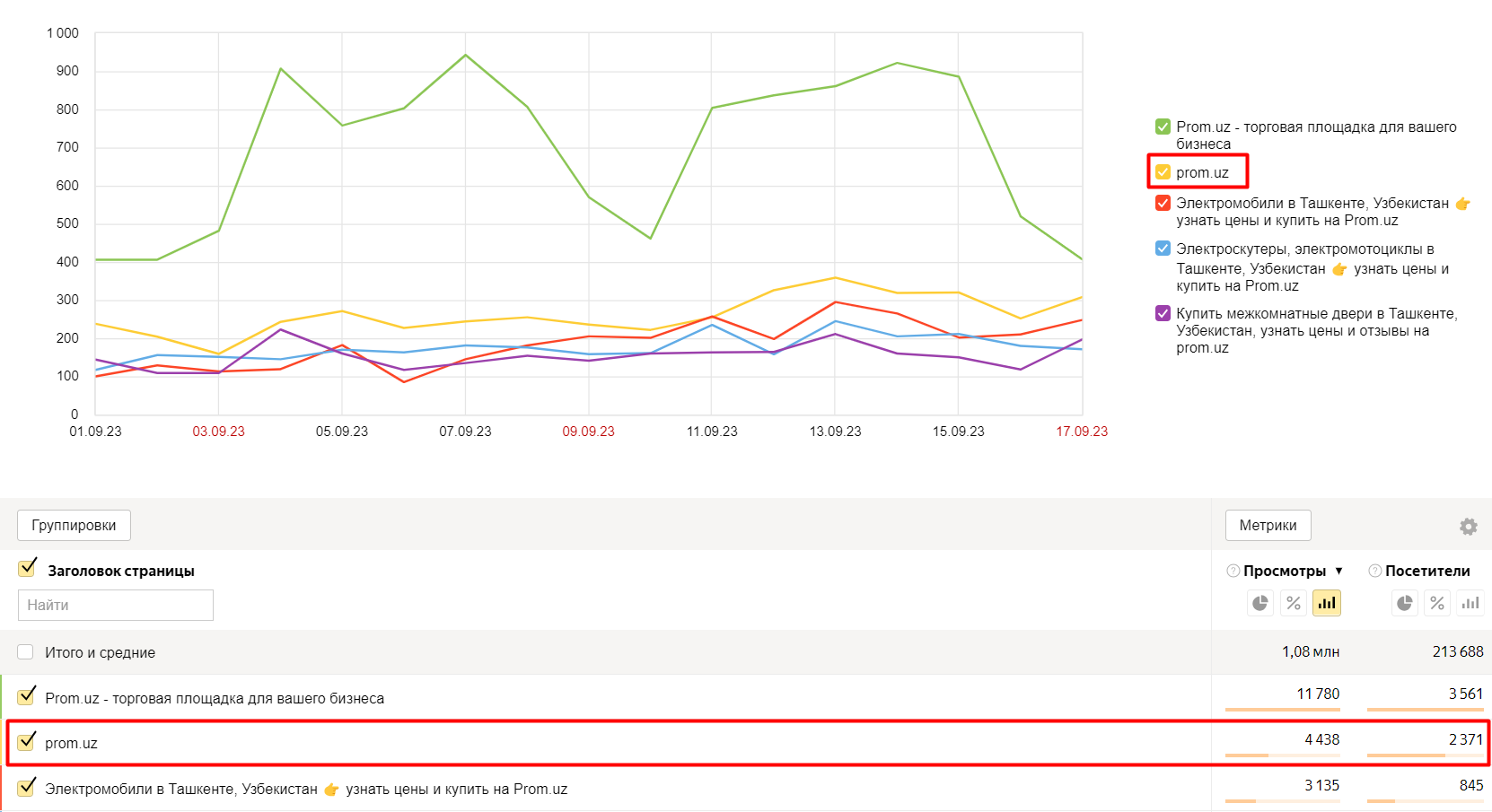Image resolution: width=1492 pixels, height=812 pixels.
Task: Toggle blue legend checkbox for Электроскутеры
Action: point(1163,249)
